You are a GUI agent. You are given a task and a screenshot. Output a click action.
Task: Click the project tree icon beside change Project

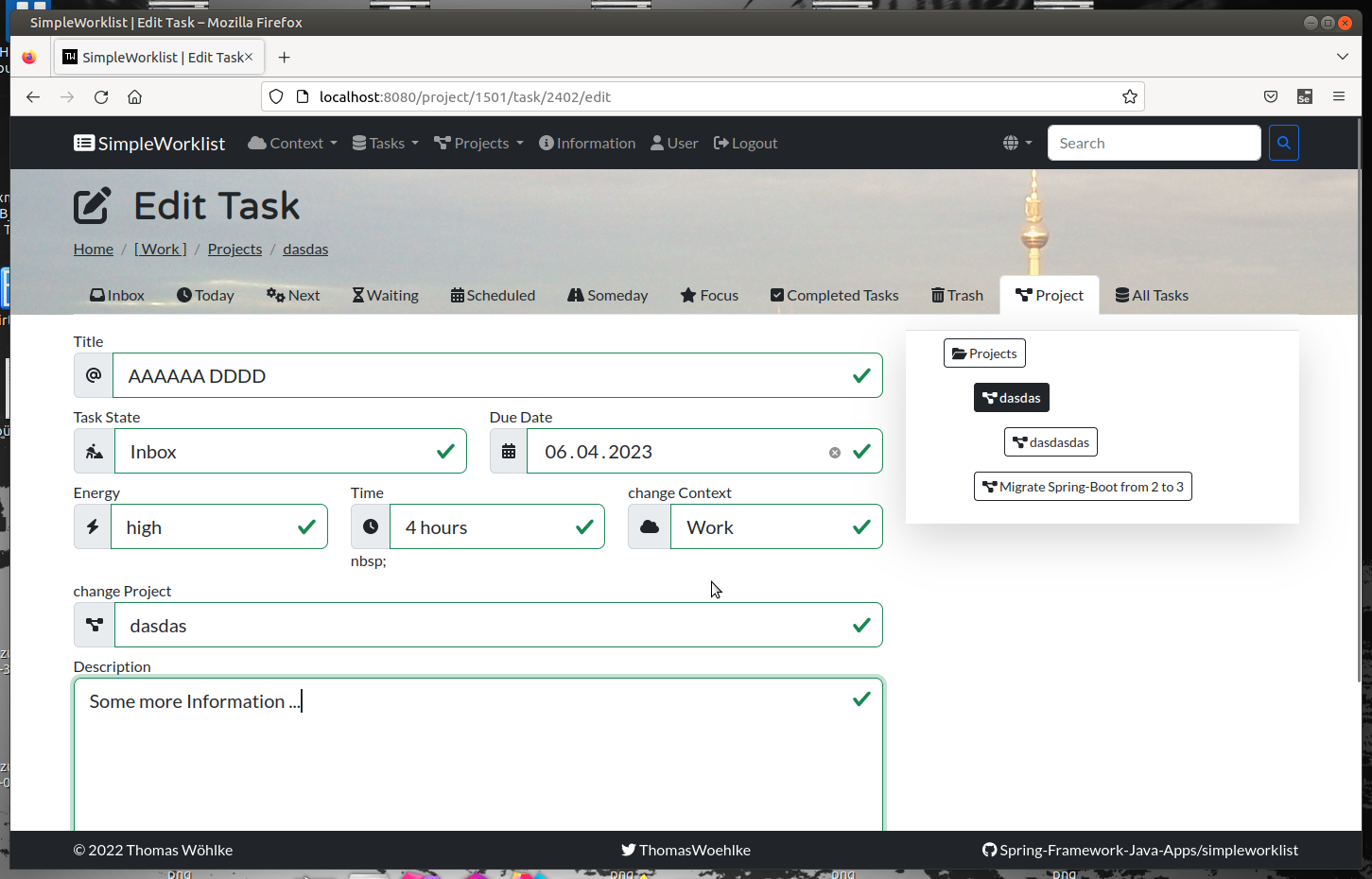tap(95, 625)
